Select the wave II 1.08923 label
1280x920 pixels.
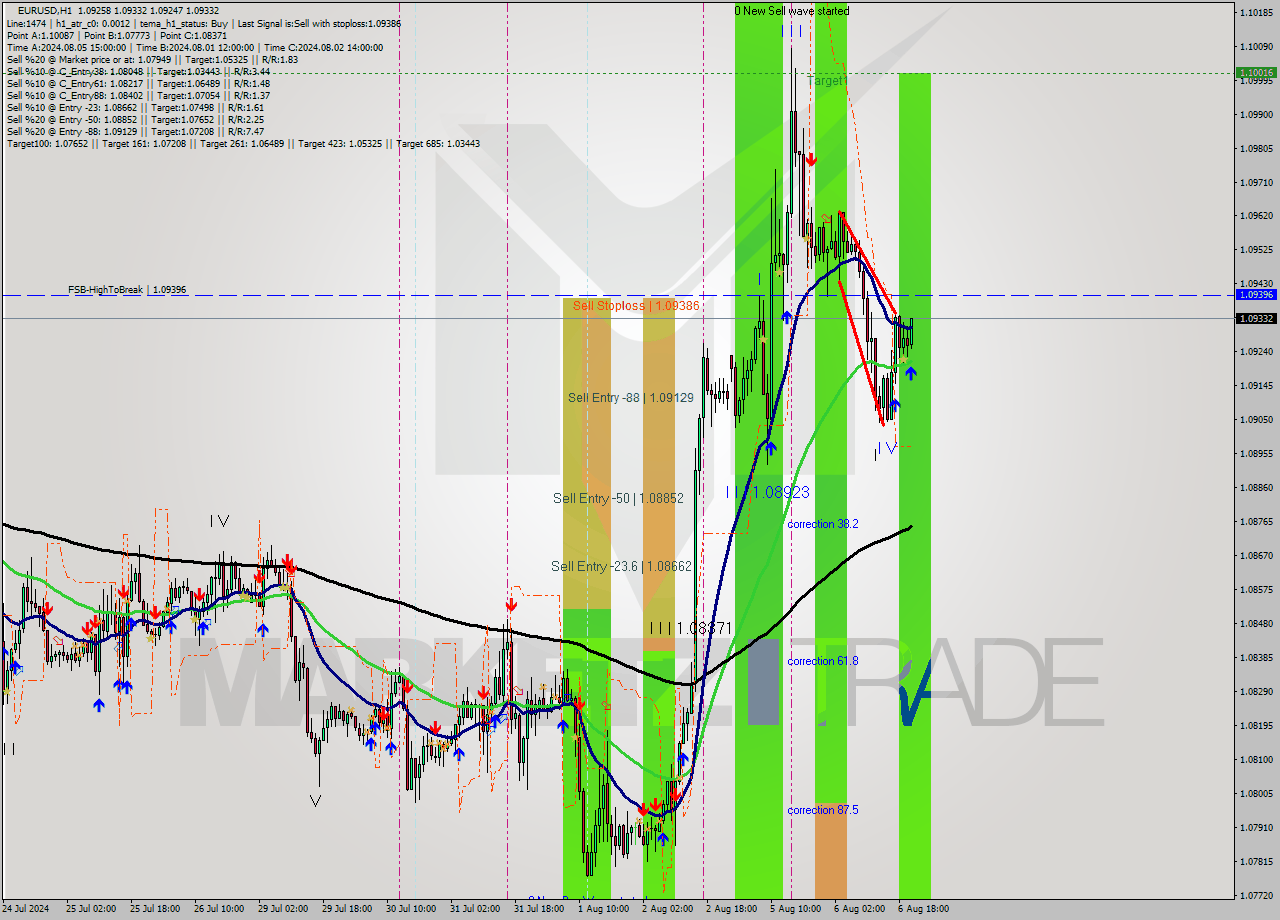click(x=768, y=492)
